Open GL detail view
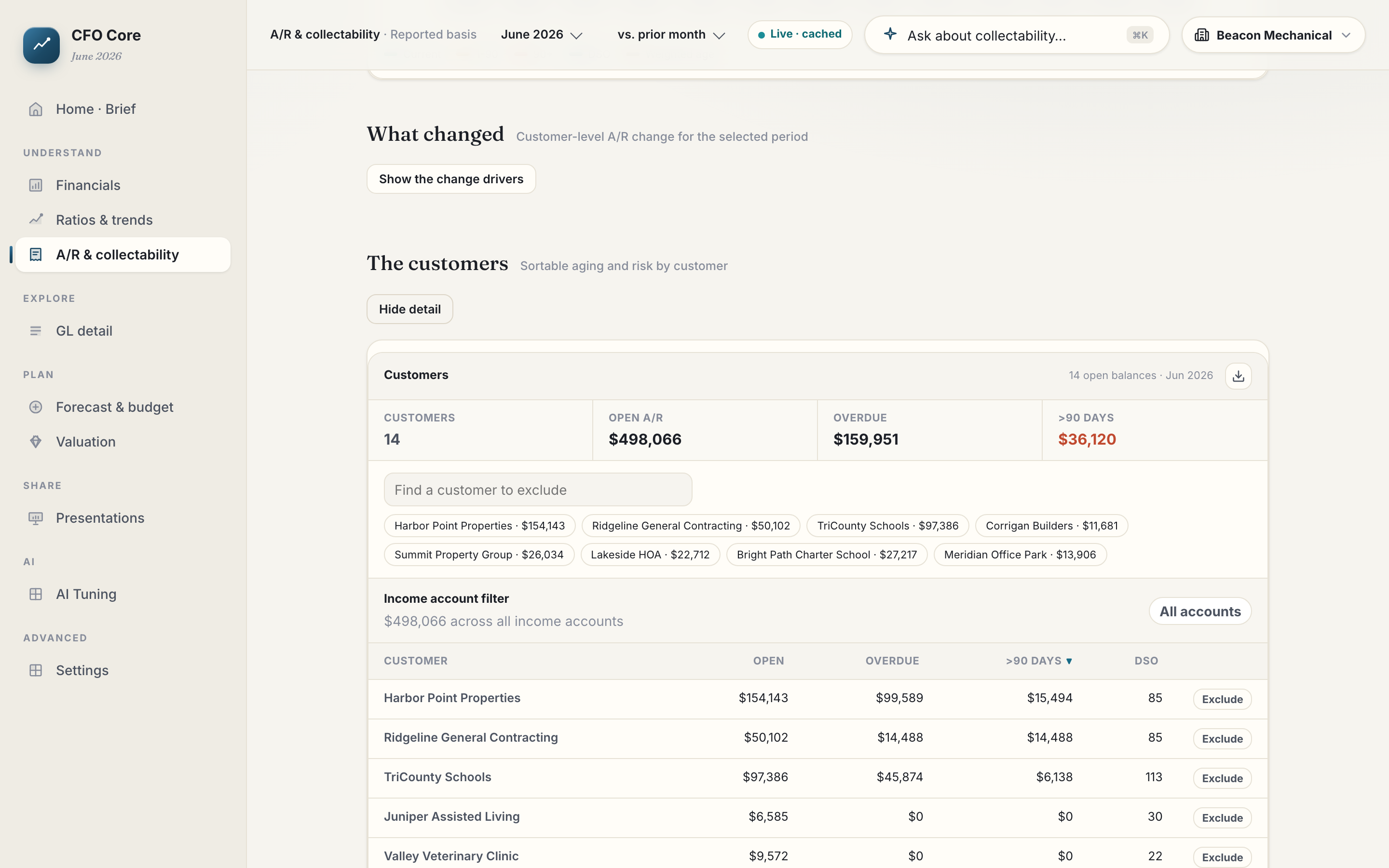This screenshot has height=868, width=1389. [123, 331]
